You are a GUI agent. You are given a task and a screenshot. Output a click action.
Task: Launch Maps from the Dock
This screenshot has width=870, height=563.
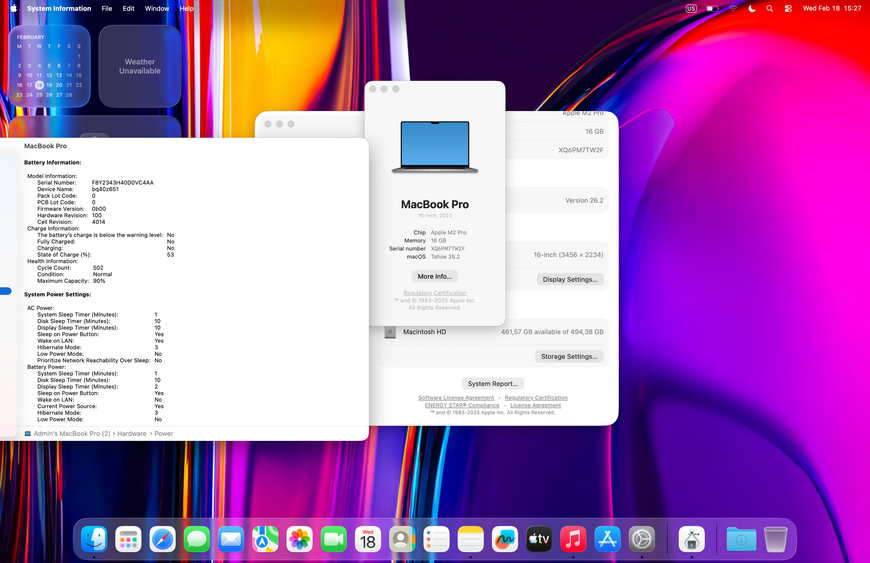tap(265, 539)
